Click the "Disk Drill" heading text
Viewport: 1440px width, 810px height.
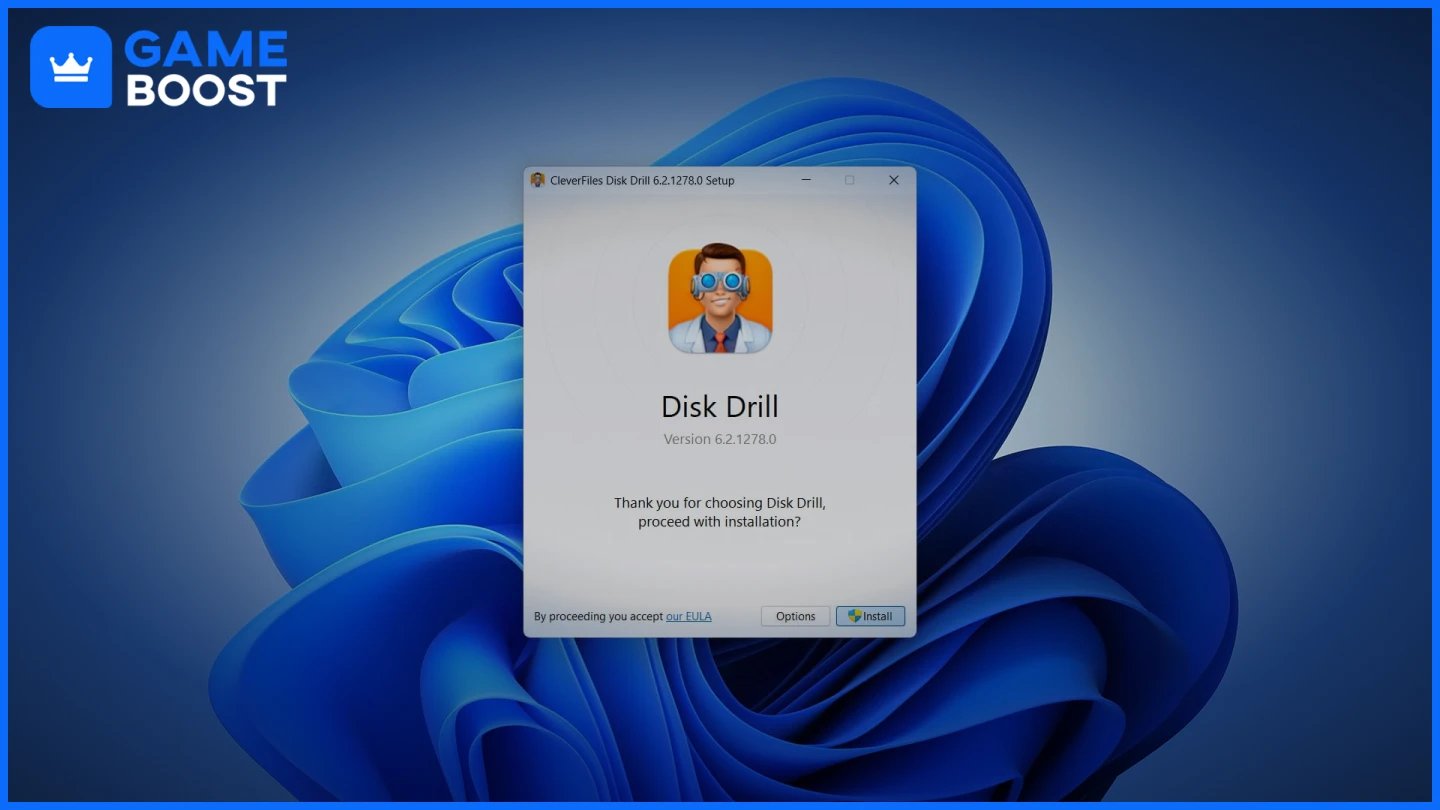[720, 406]
